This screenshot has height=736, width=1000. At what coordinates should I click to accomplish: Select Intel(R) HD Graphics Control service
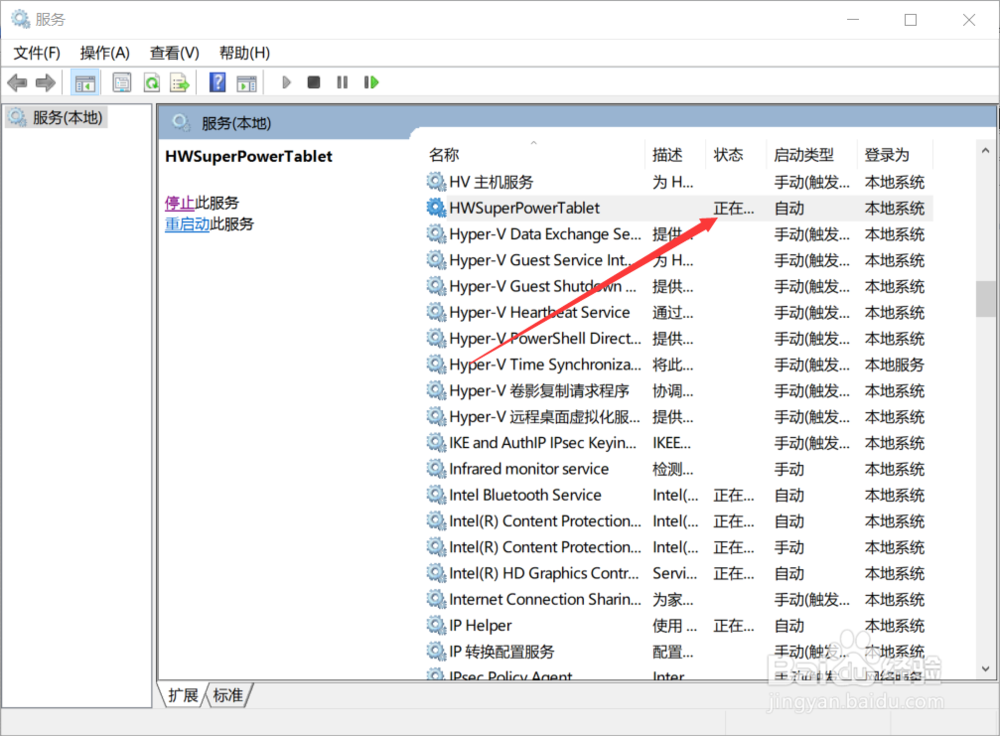point(679,573)
